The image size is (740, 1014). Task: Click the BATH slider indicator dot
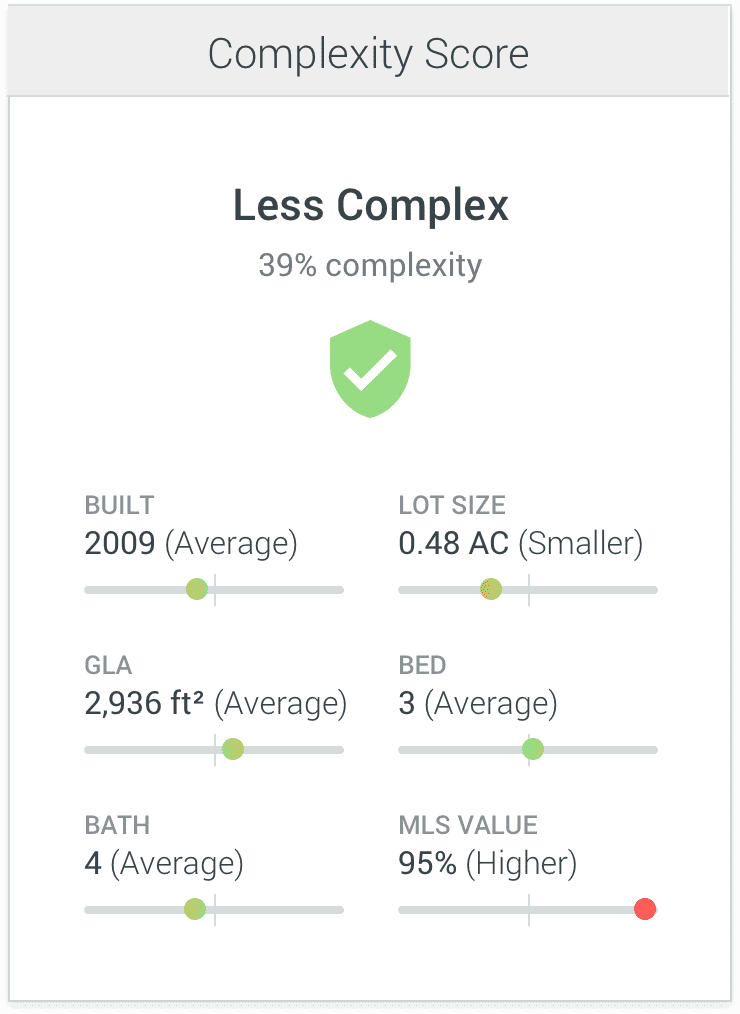click(195, 909)
